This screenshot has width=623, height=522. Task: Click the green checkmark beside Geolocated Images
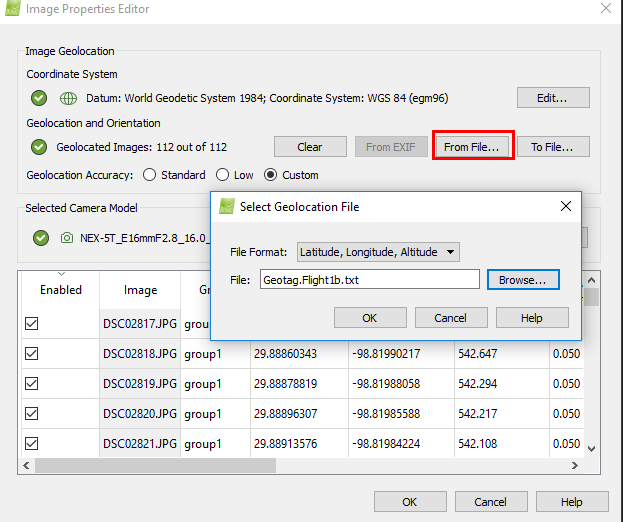pos(39,147)
